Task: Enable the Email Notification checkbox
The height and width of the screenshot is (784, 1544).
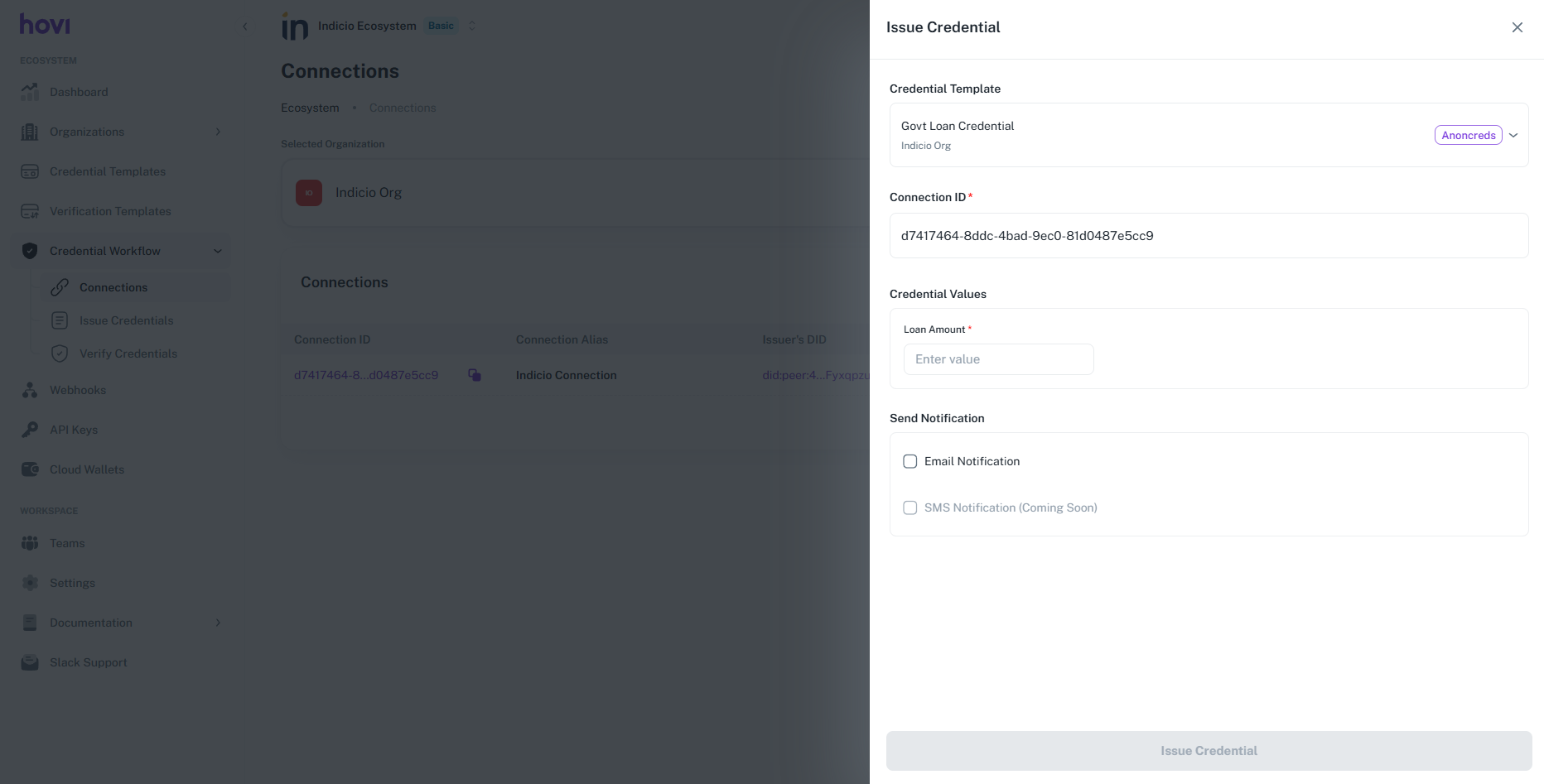Action: 910,461
